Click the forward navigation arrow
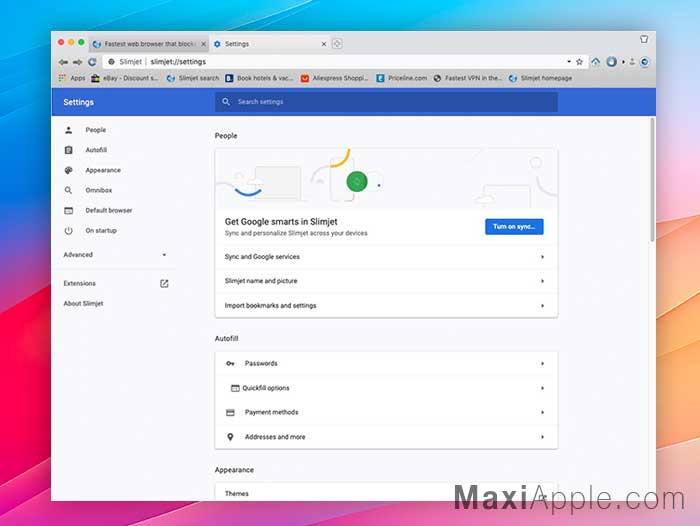This screenshot has width=700, height=526. 78,62
